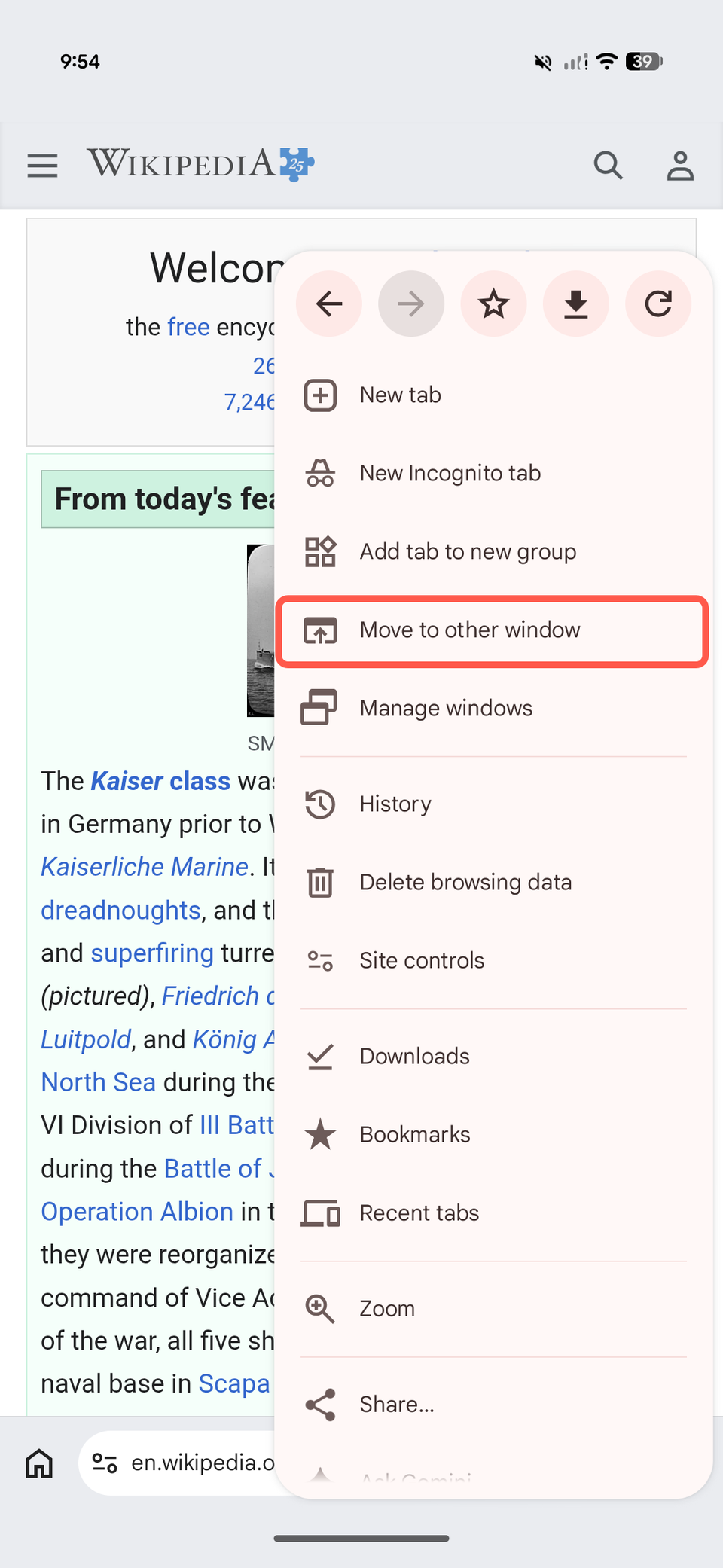Open Operation Albion link

[137, 1213]
